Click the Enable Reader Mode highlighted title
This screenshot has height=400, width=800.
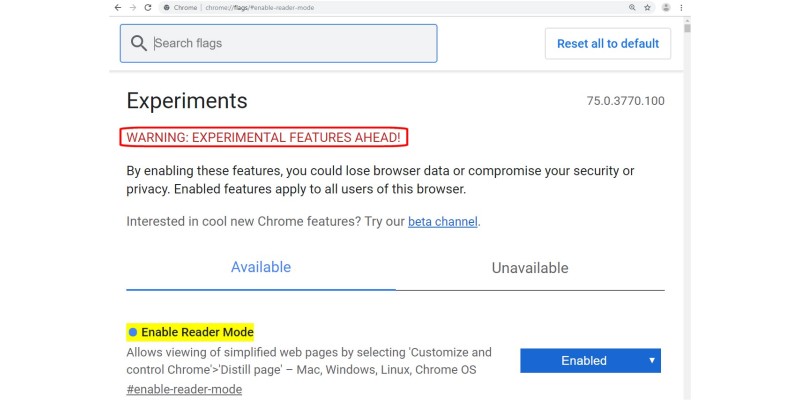[197, 332]
